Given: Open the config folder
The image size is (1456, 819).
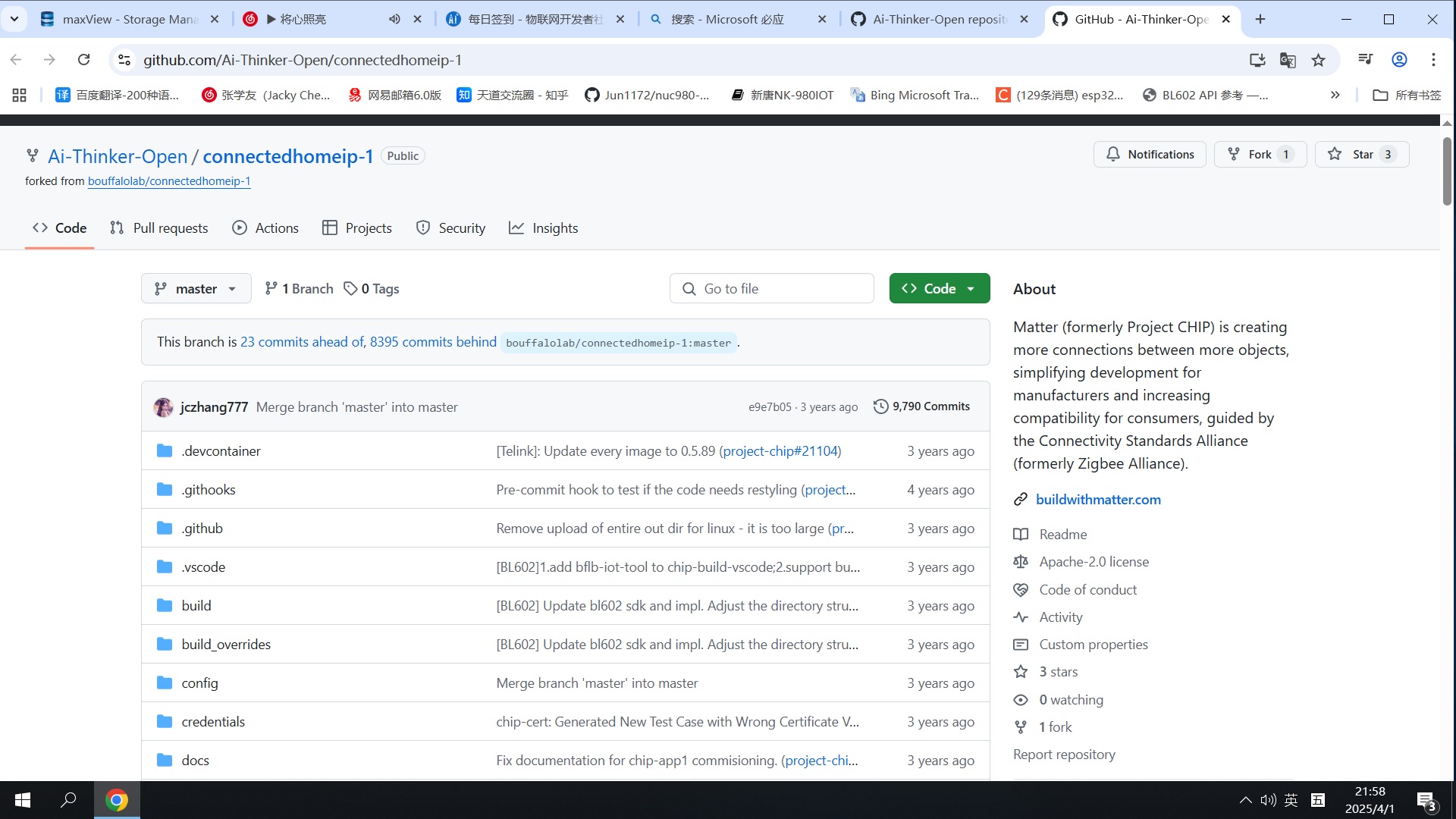Looking at the screenshot, I should tap(199, 682).
